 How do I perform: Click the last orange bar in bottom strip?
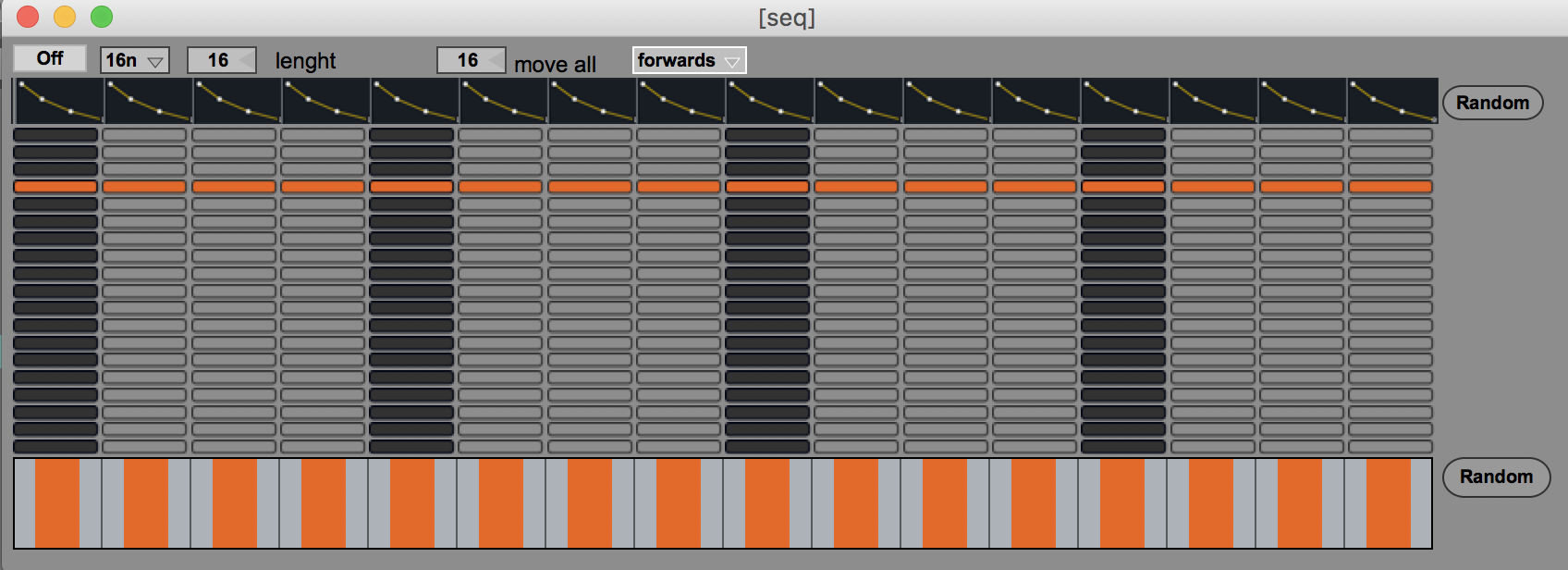(x=1388, y=503)
